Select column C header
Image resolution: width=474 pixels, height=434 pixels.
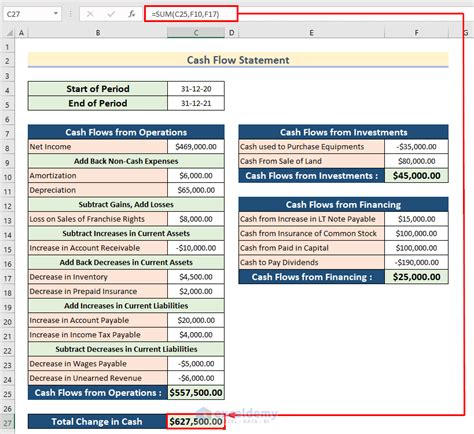pyautogui.click(x=196, y=33)
